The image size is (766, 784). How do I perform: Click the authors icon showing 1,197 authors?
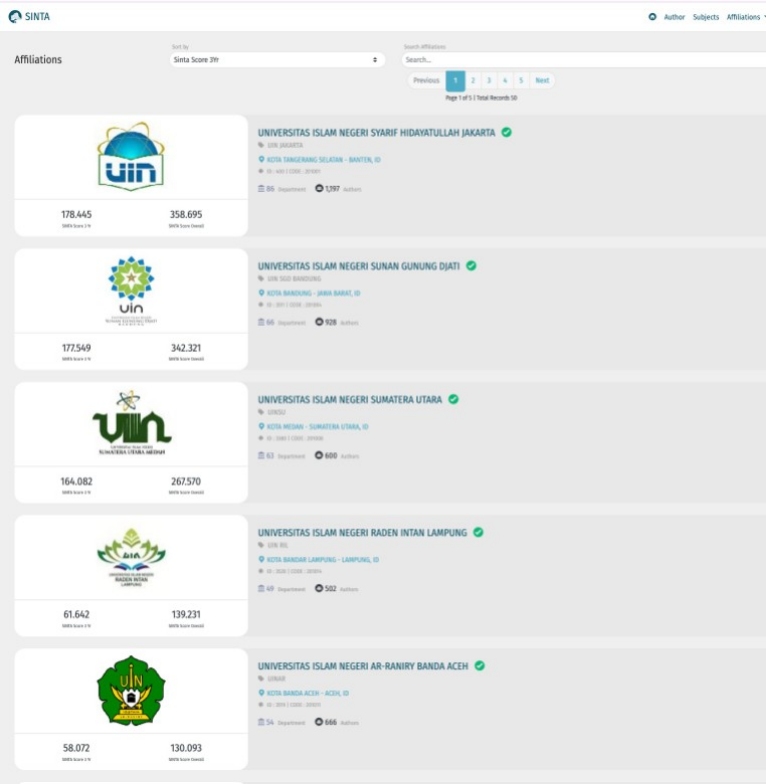[x=319, y=188]
